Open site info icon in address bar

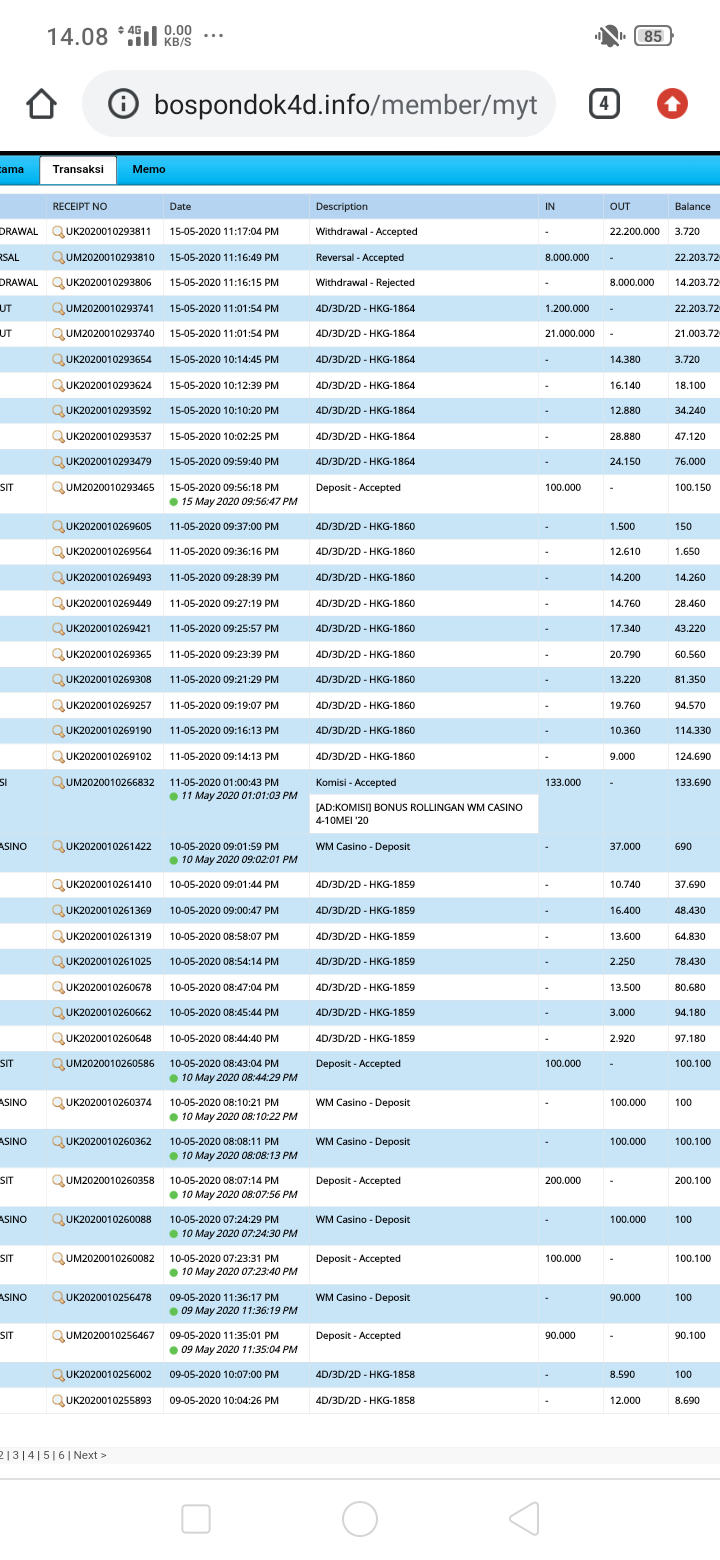[x=123, y=104]
